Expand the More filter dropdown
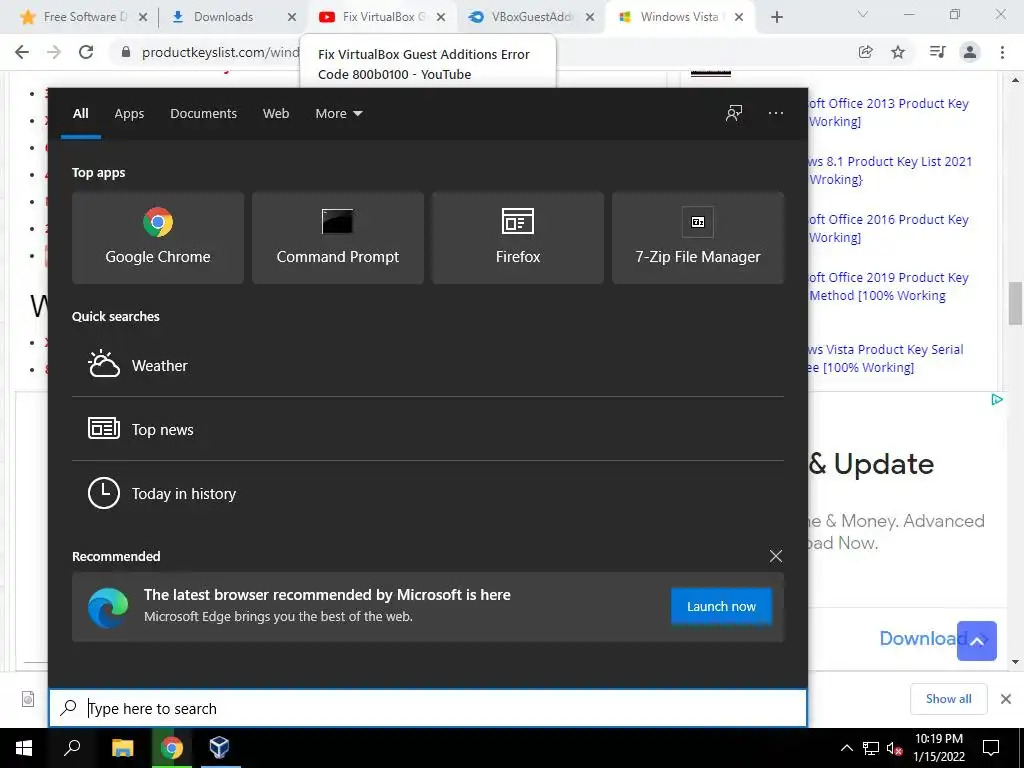Viewport: 1024px width, 768px height. point(338,114)
